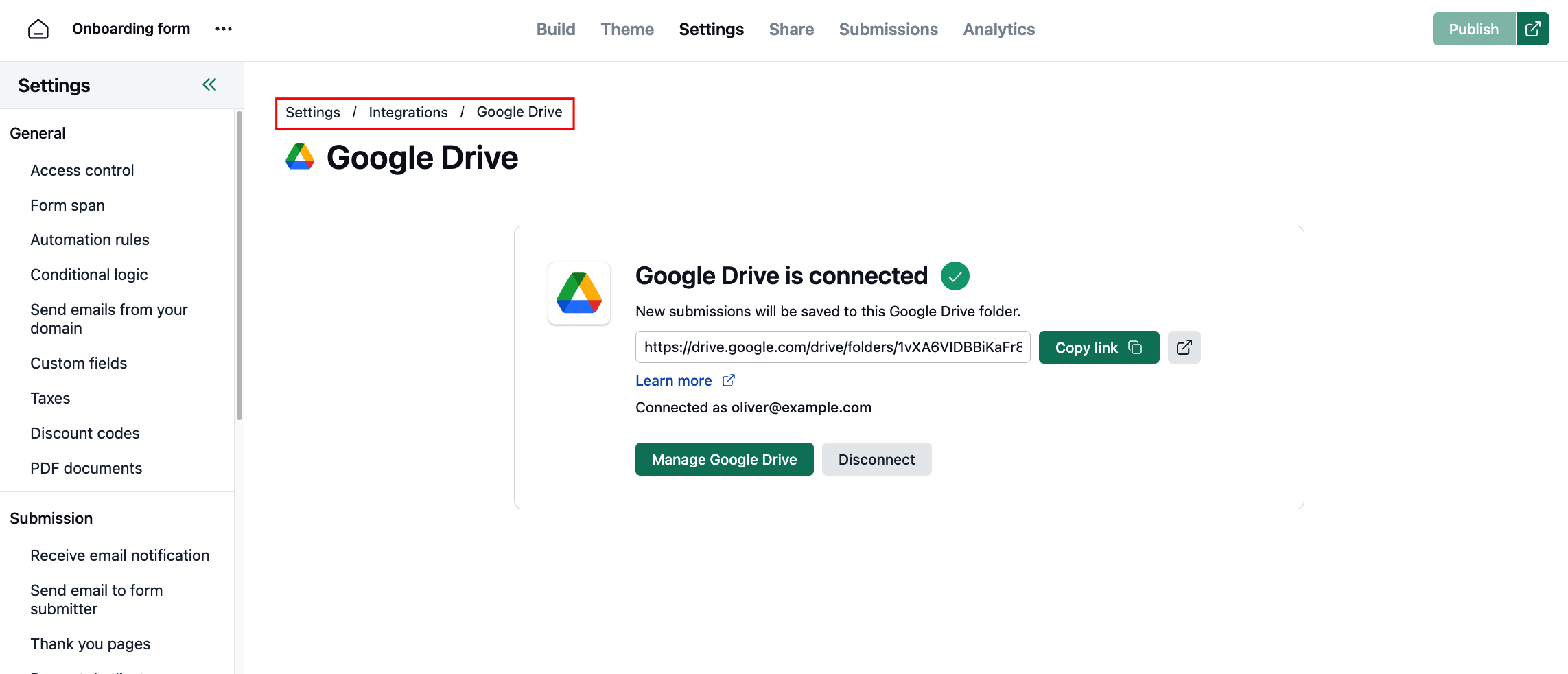Open Receive email notification settings
Screen dimensions: 1568x674
tap(120, 555)
